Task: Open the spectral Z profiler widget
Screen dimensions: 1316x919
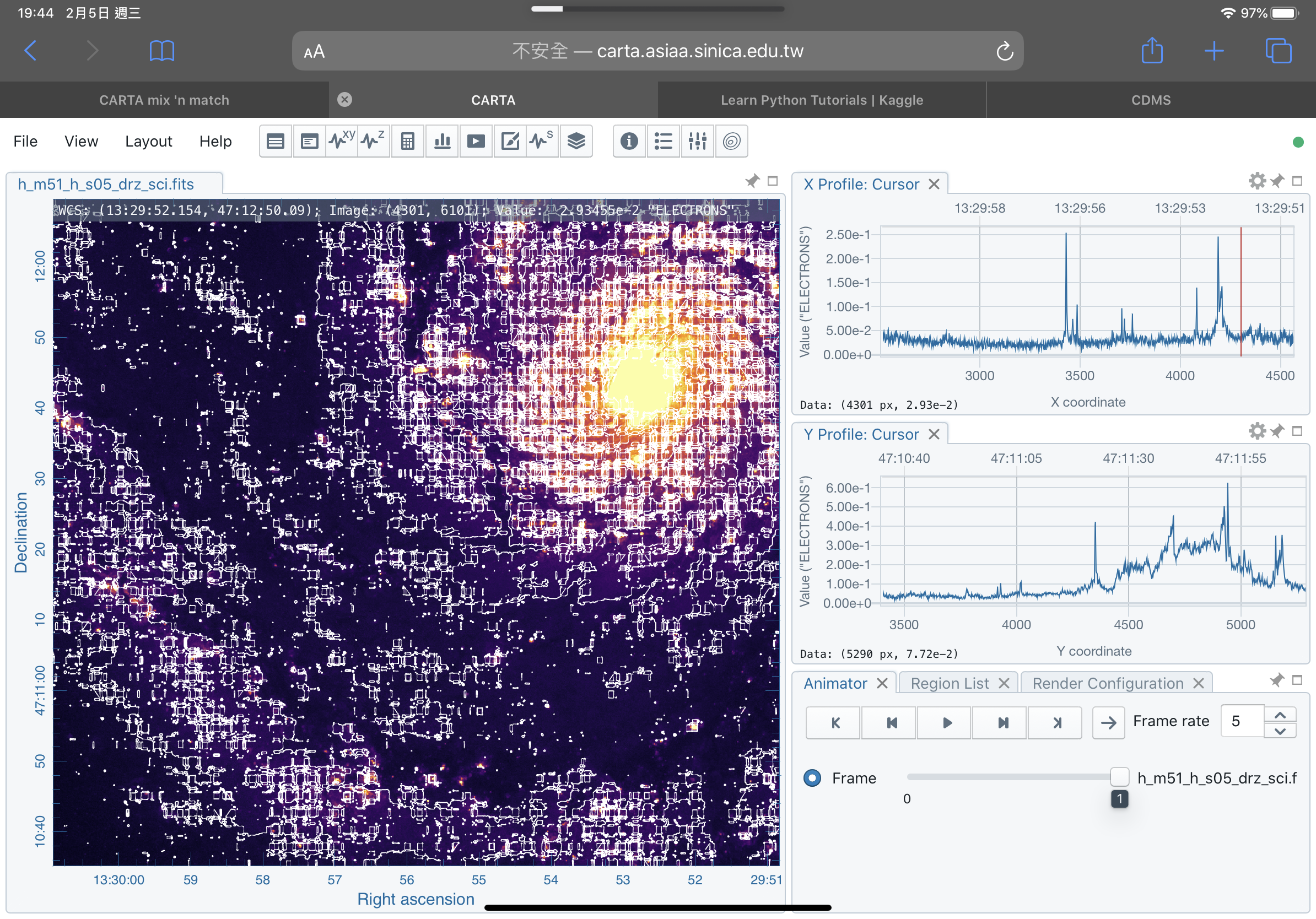Action: point(373,141)
